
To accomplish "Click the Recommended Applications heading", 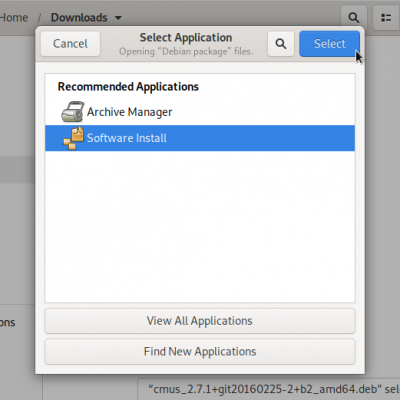I will coord(128,87).
